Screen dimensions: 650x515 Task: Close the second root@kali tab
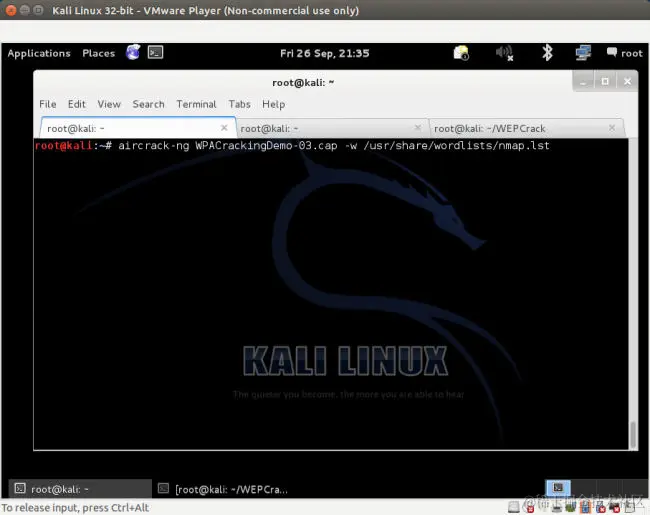coord(418,128)
